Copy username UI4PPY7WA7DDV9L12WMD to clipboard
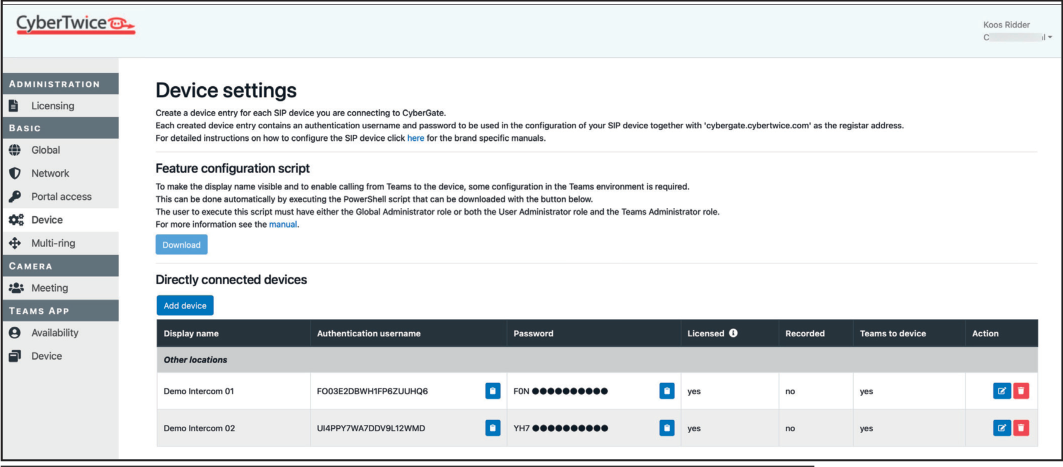This screenshot has height=467, width=1063. tap(493, 428)
